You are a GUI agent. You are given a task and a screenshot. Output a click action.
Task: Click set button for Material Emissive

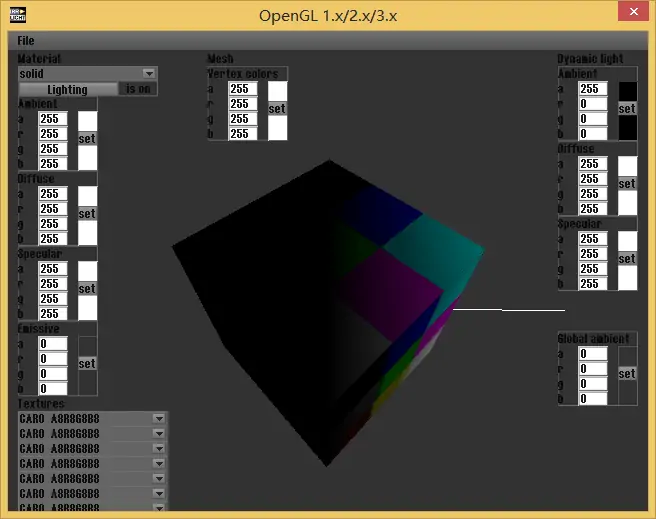click(87, 364)
